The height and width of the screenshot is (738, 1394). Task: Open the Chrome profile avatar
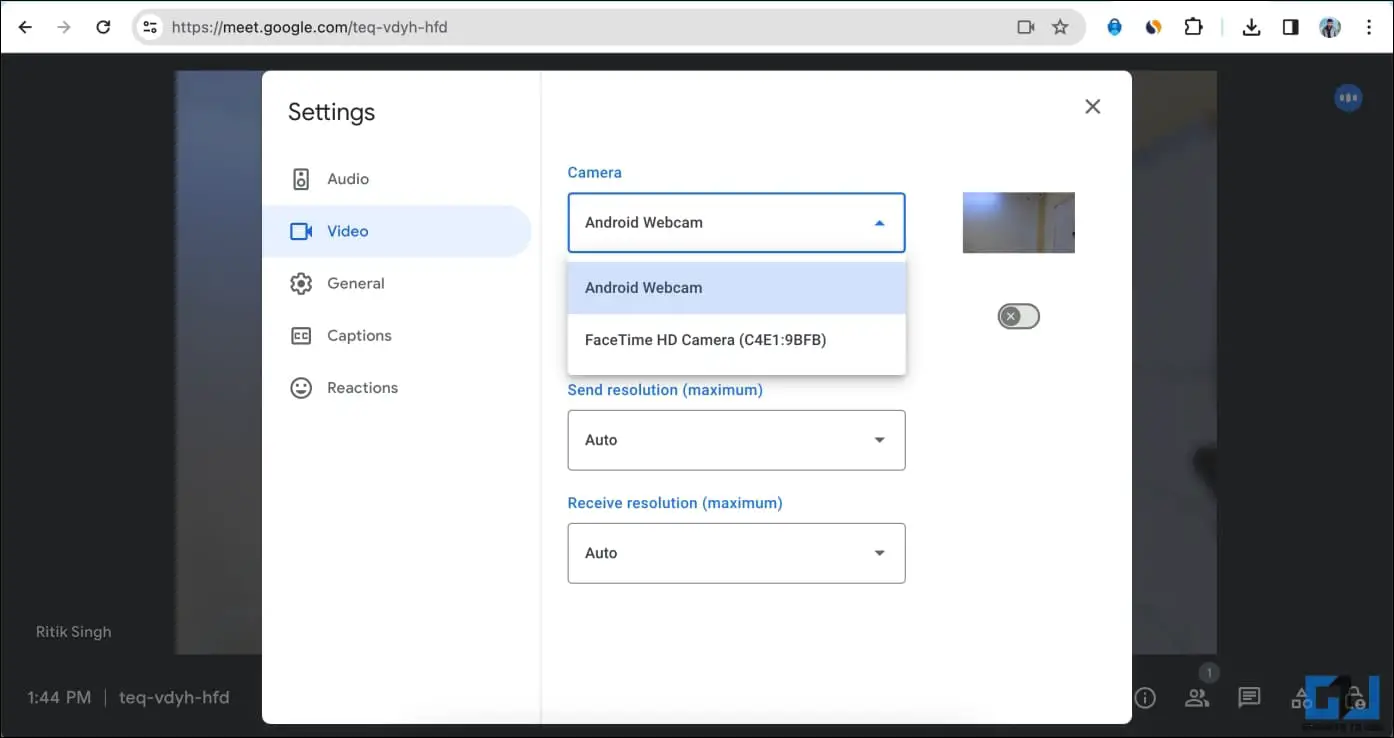click(1330, 27)
